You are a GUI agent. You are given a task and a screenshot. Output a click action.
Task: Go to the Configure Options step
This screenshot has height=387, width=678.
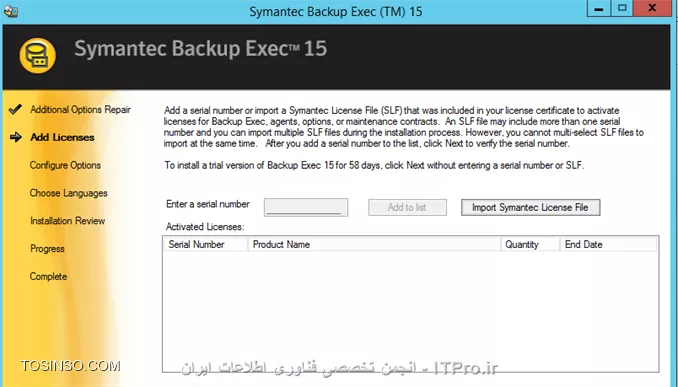(65, 165)
